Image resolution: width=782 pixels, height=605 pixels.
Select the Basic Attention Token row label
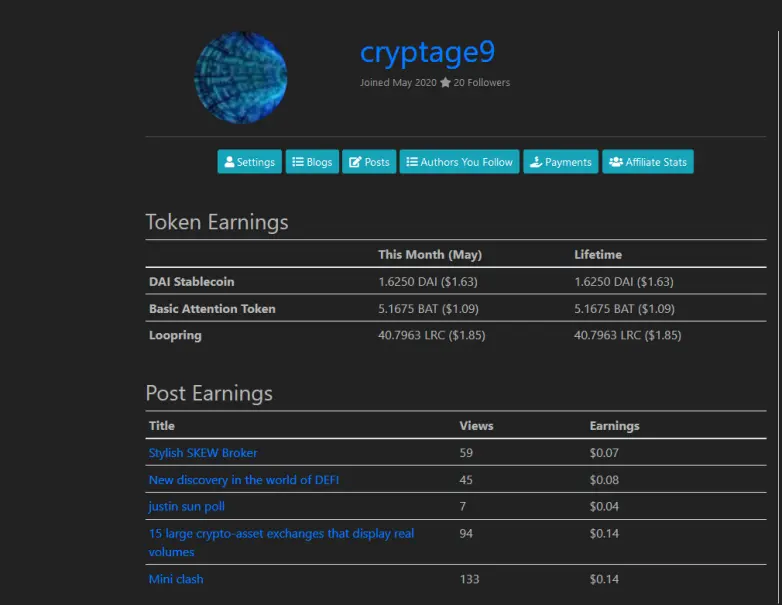[x=212, y=308]
